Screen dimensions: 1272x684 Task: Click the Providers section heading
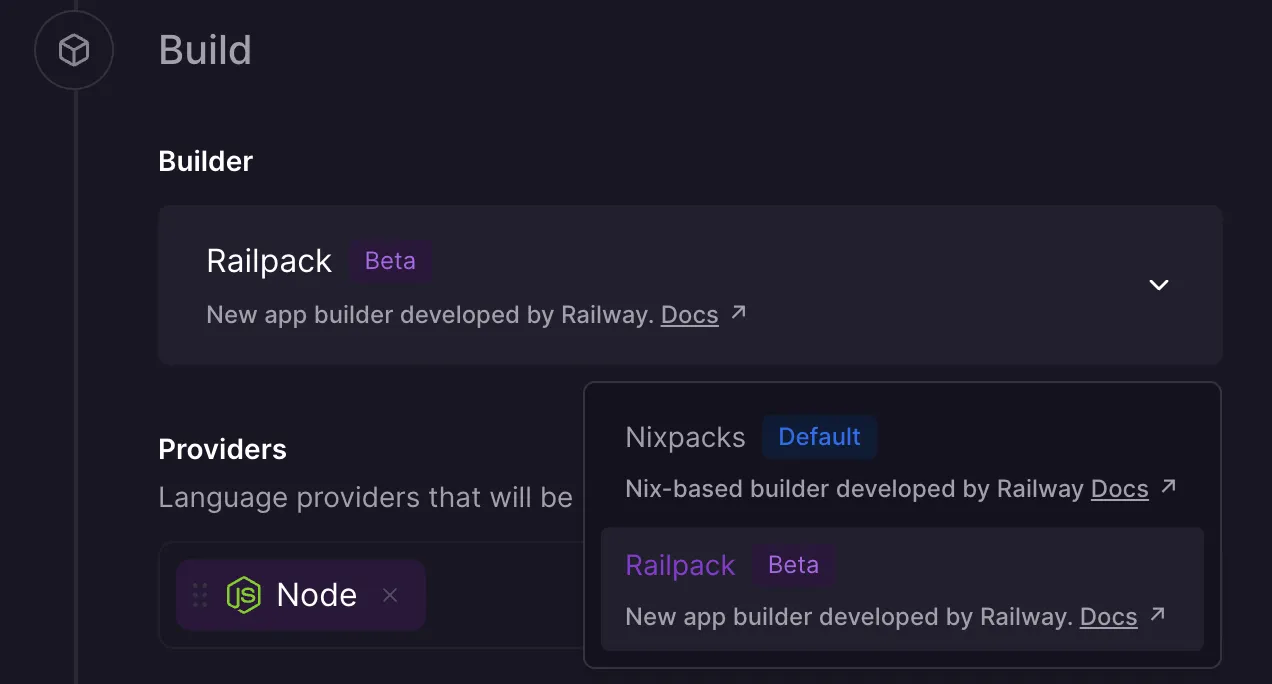[222, 450]
